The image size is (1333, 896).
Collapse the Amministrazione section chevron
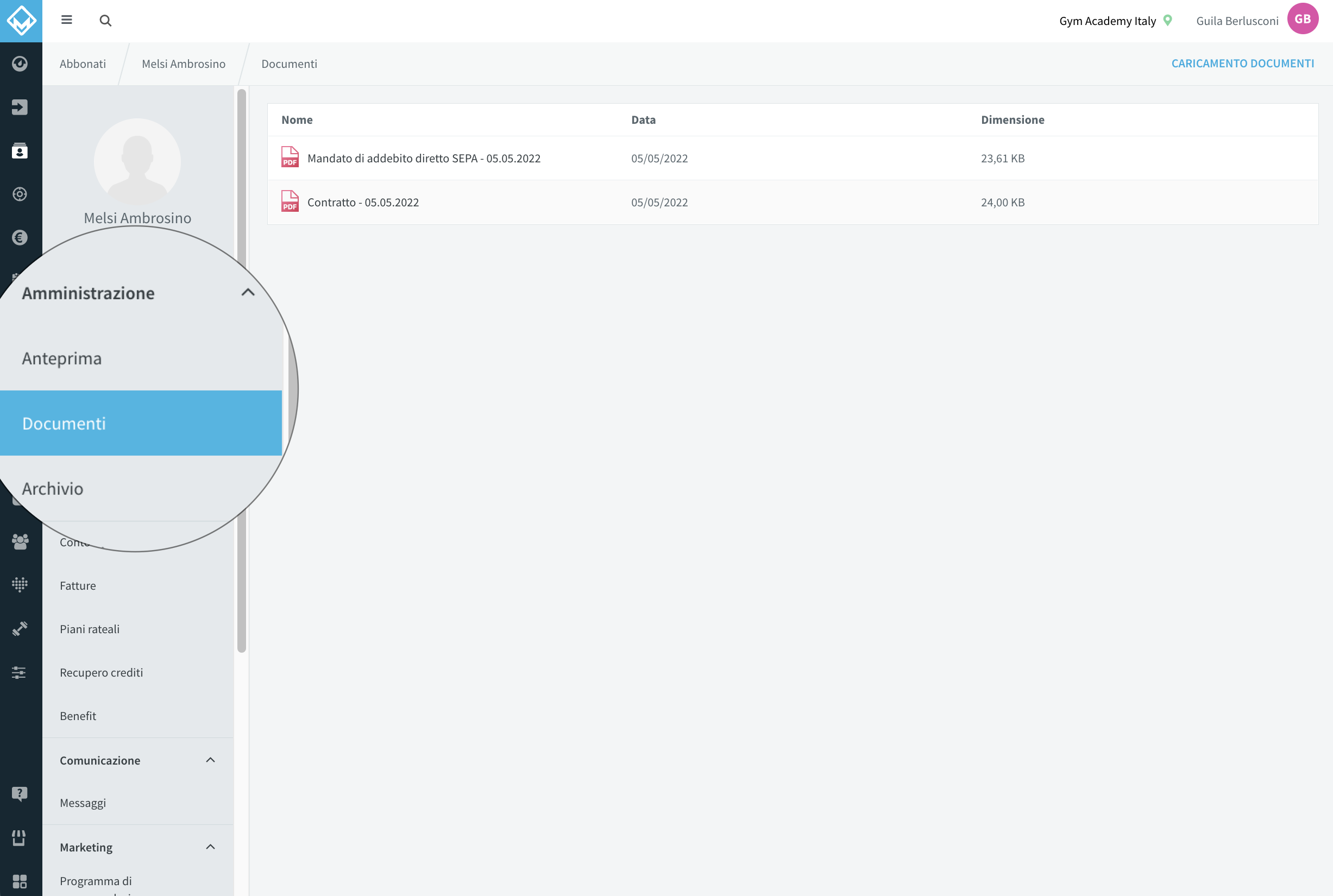click(x=248, y=292)
